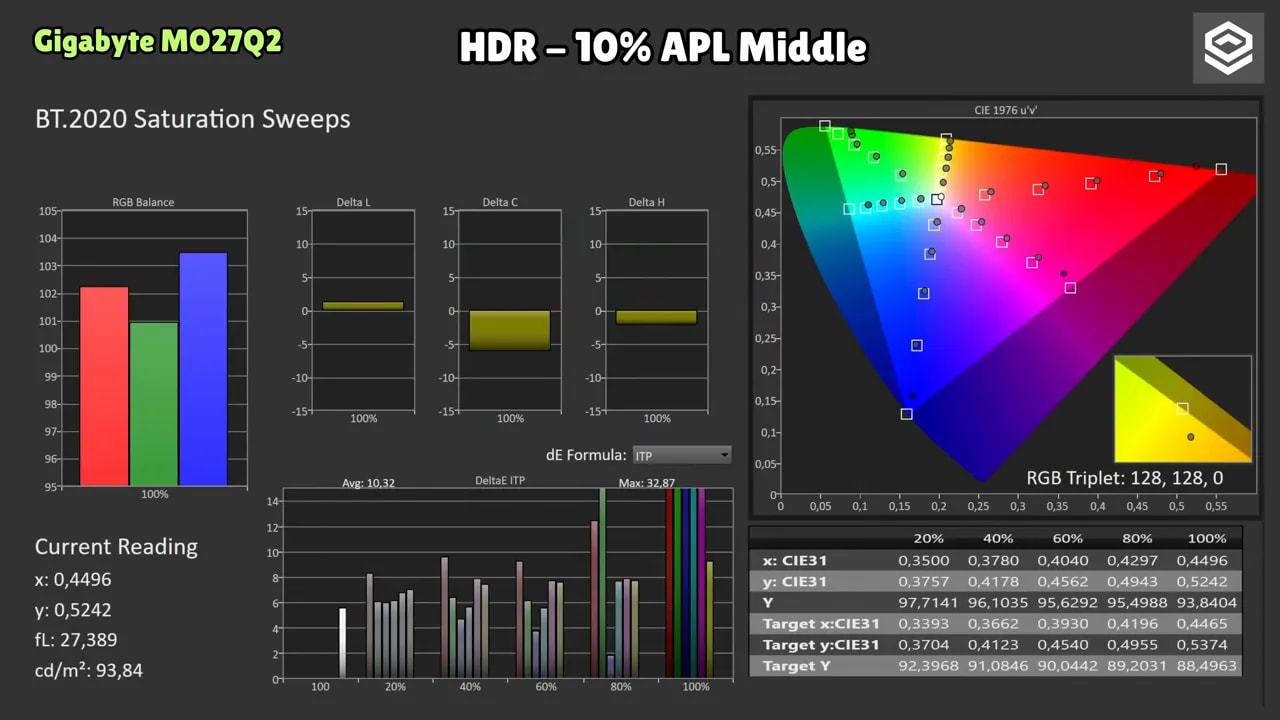Click the blue primary target square on CIE chart
Viewport: 1280px width, 720px height.
pyautogui.click(x=906, y=413)
